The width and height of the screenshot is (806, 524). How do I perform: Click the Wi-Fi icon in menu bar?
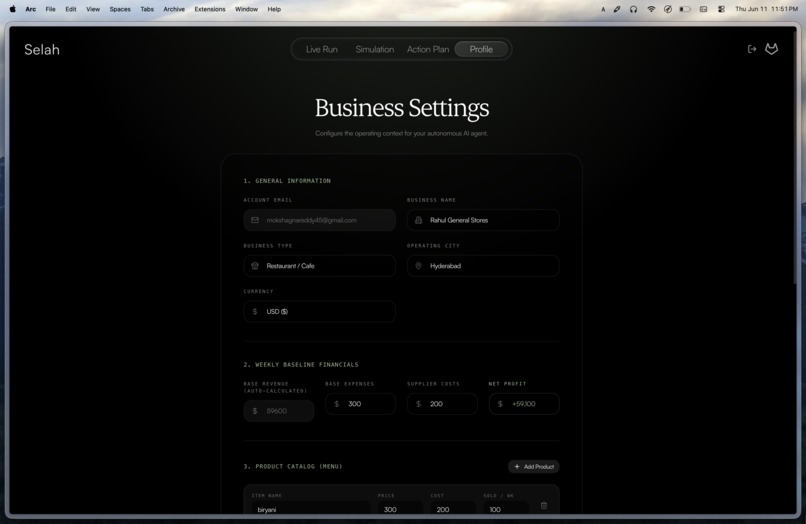(x=651, y=9)
